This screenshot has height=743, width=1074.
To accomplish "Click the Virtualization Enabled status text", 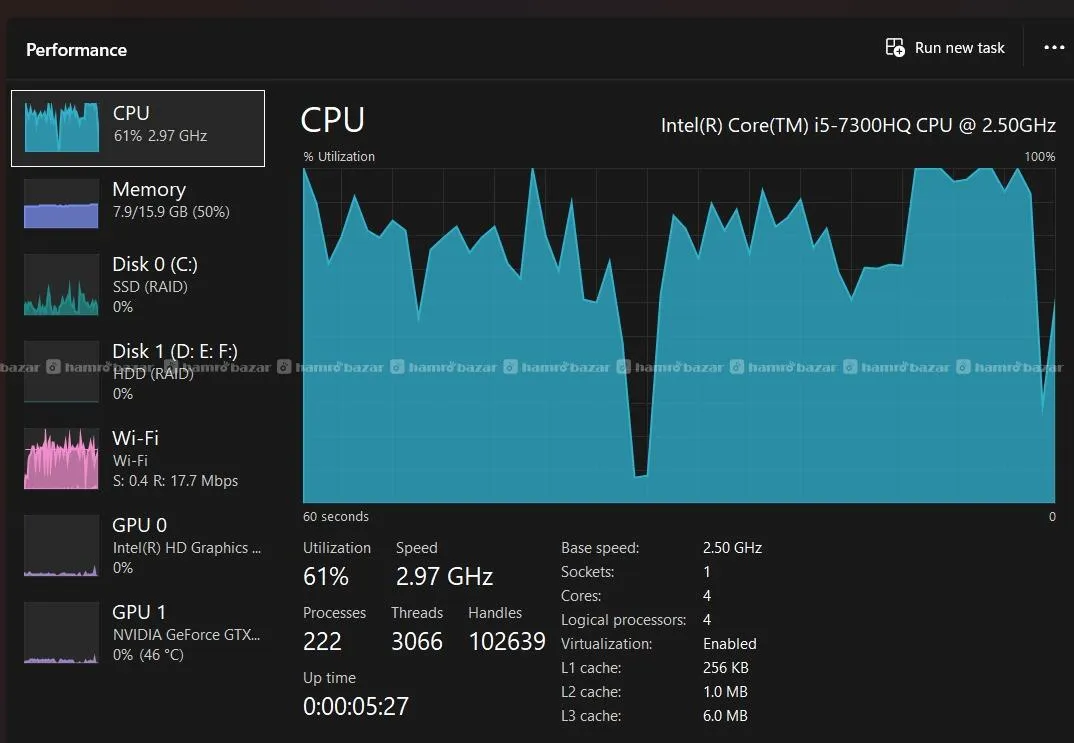I will coord(729,644).
